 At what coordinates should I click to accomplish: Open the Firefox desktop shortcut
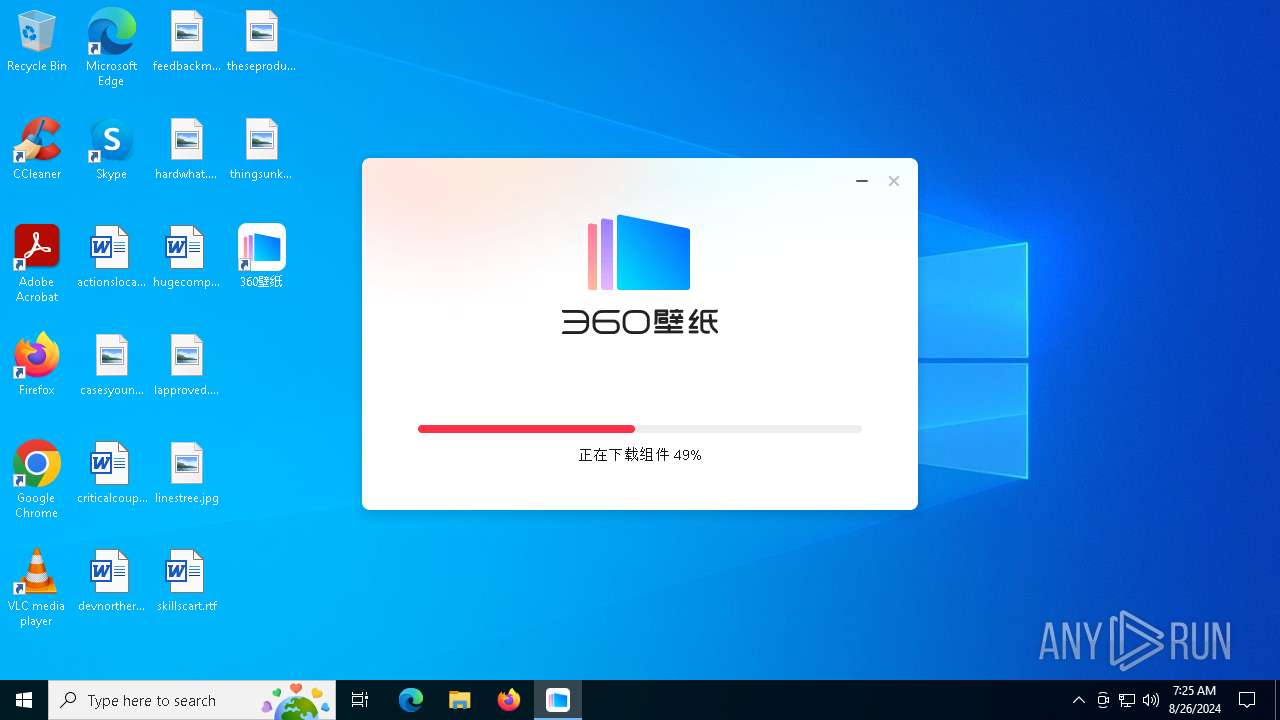click(x=37, y=365)
